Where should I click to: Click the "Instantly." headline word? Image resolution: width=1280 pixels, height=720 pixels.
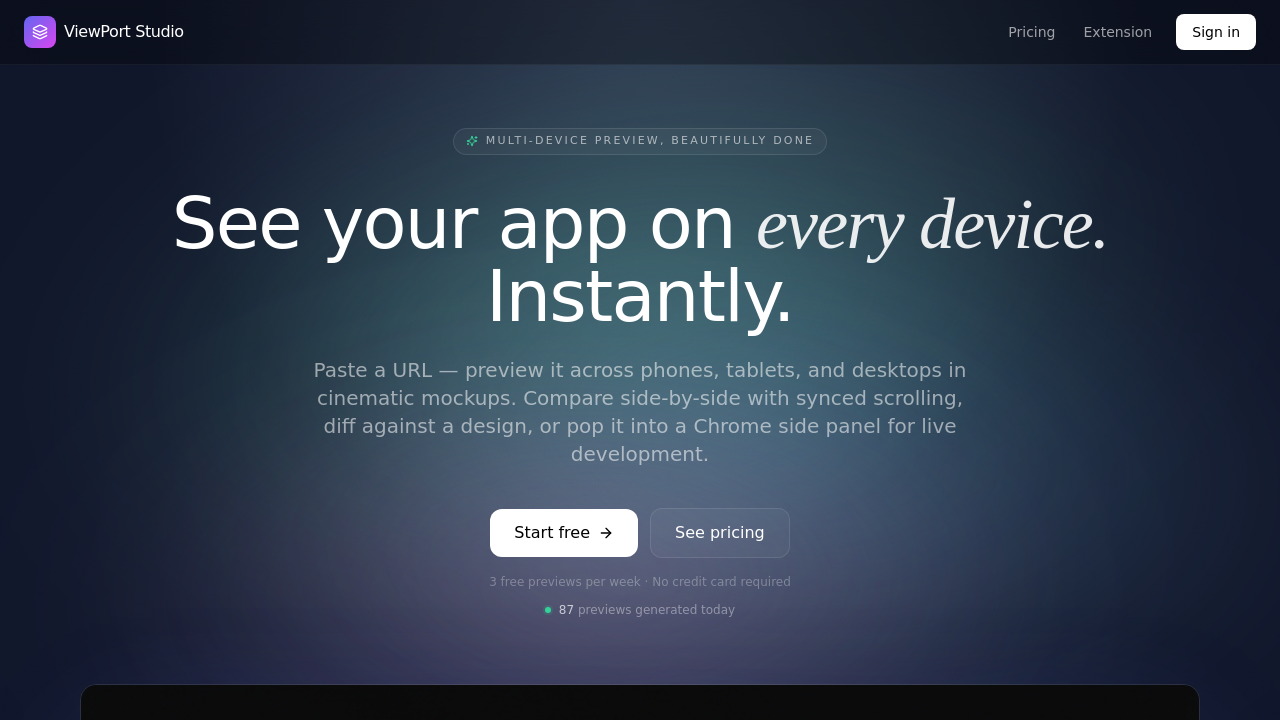(640, 297)
